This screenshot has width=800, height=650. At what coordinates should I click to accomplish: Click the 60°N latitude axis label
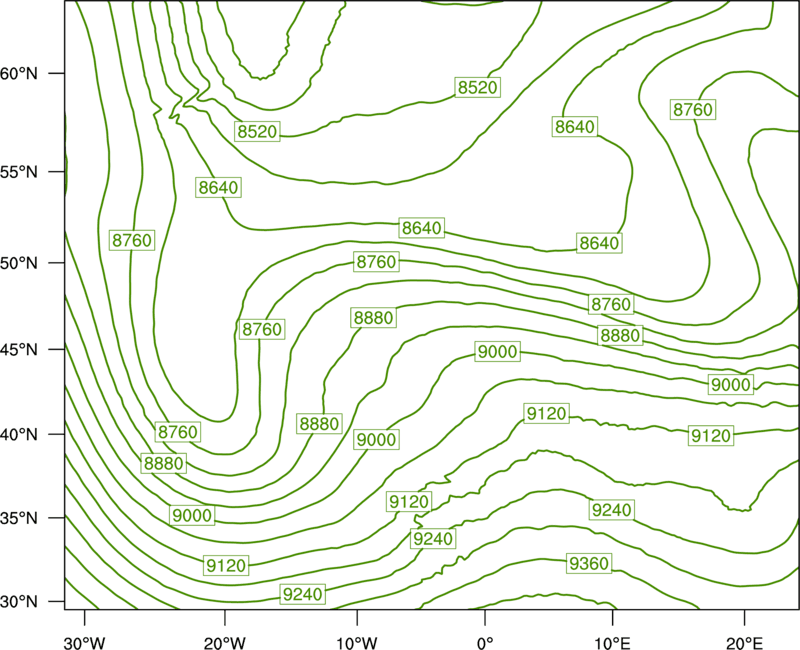pyautogui.click(x=19, y=74)
